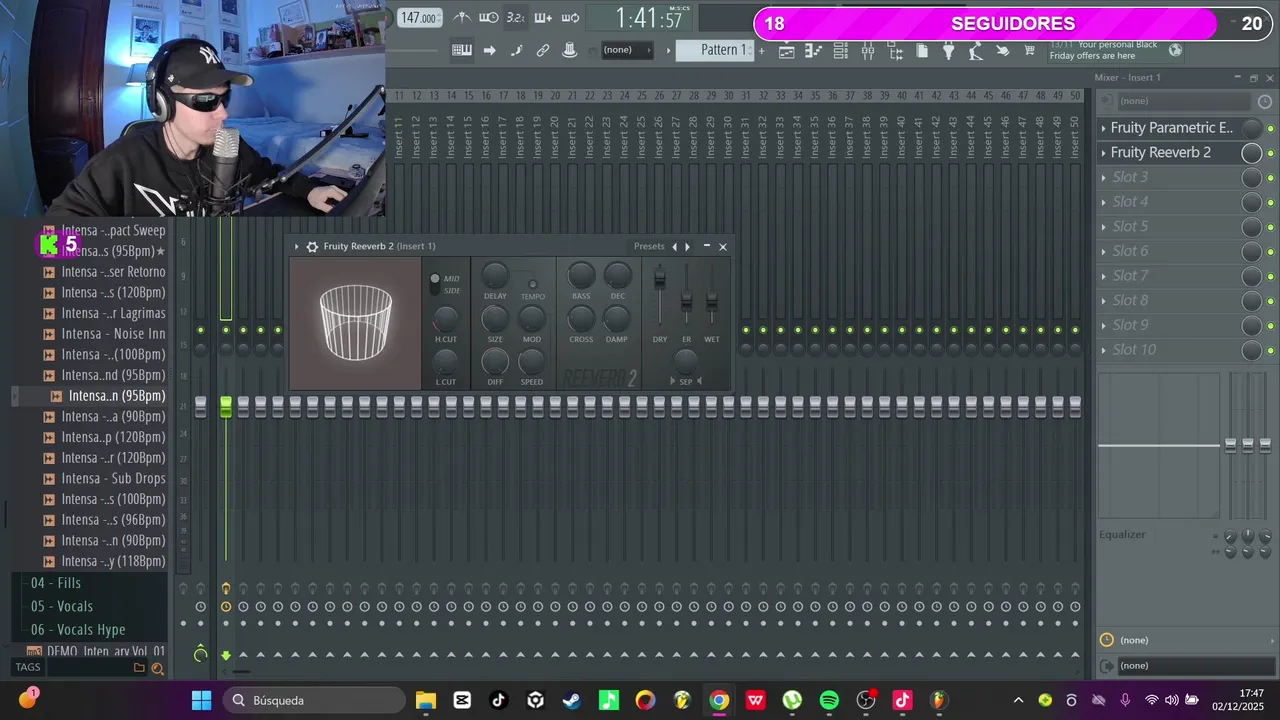This screenshot has height=720, width=1280.
Task: Click Fruity Reeverb 2 slot name
Action: click(x=1161, y=153)
